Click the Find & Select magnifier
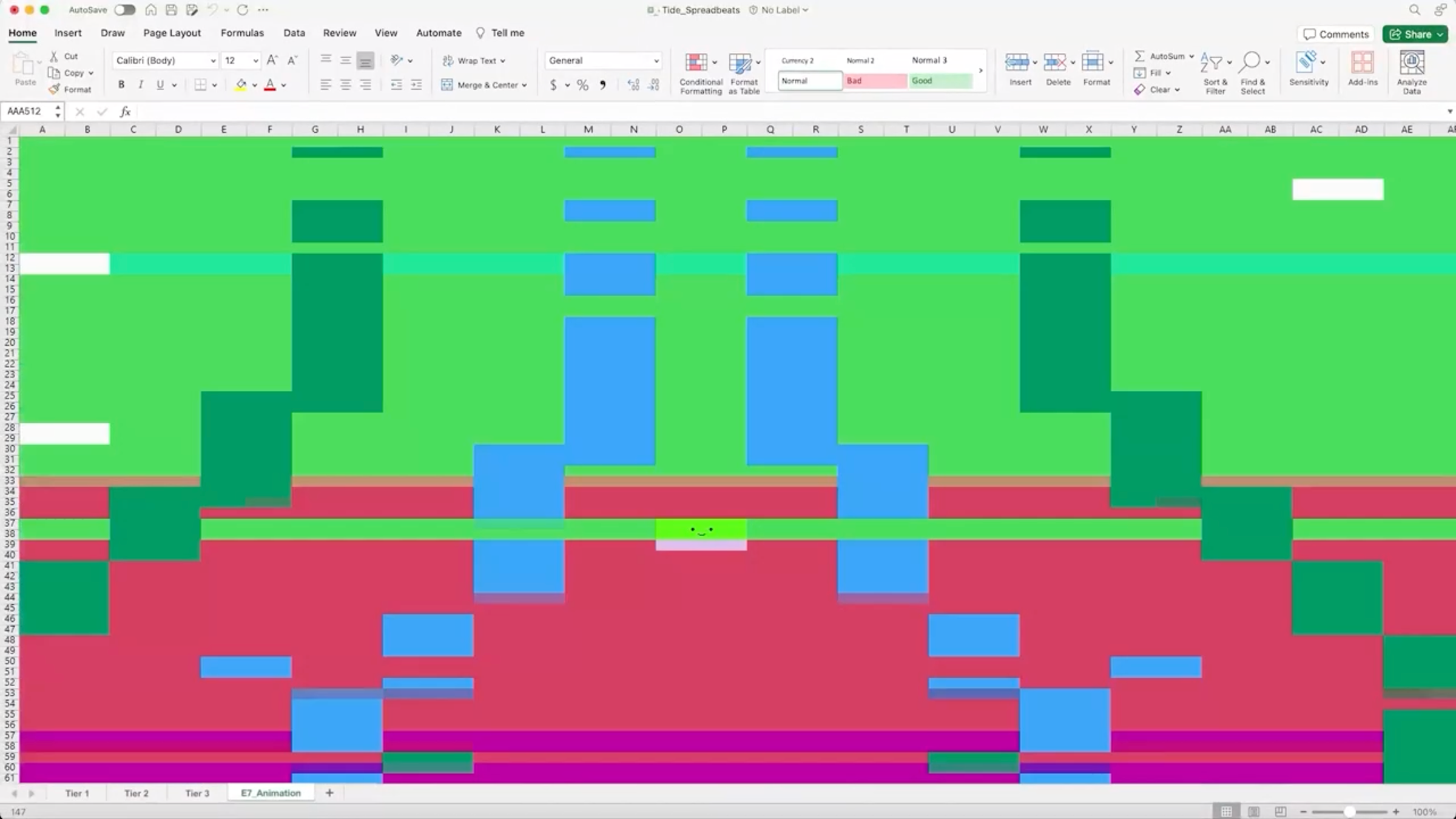Screen dimensions: 1456x819 tap(1250, 62)
